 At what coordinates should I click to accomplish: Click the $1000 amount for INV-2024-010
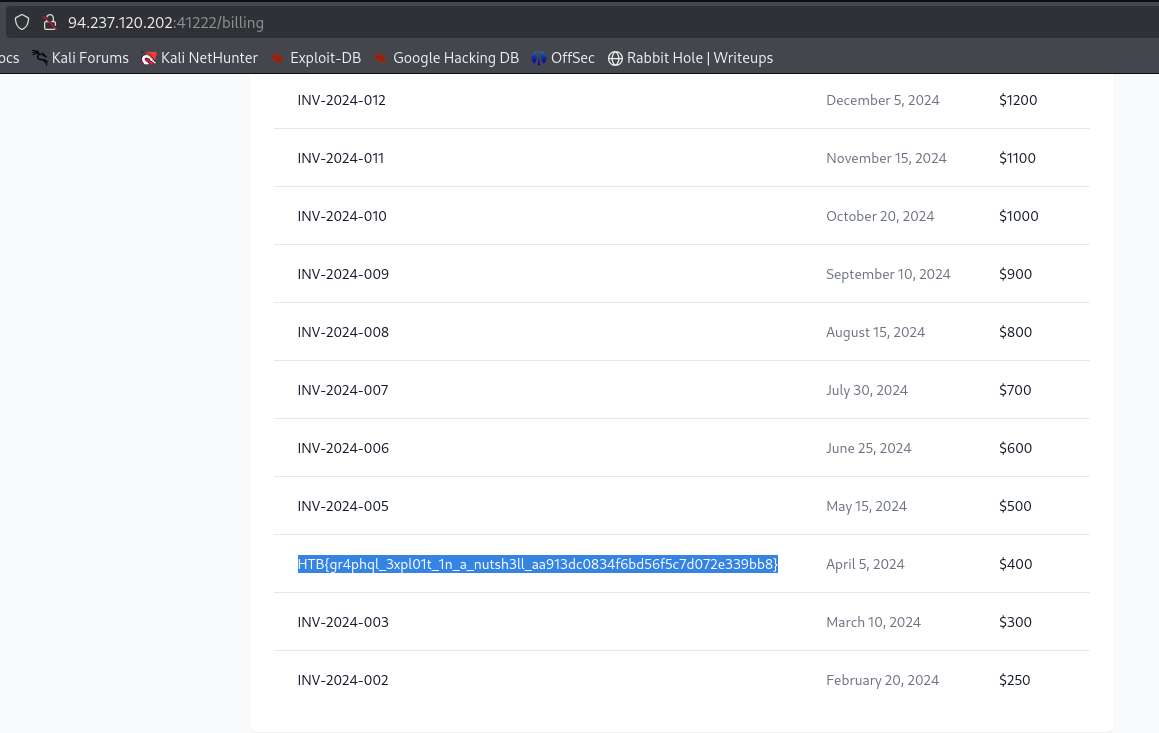(1018, 216)
